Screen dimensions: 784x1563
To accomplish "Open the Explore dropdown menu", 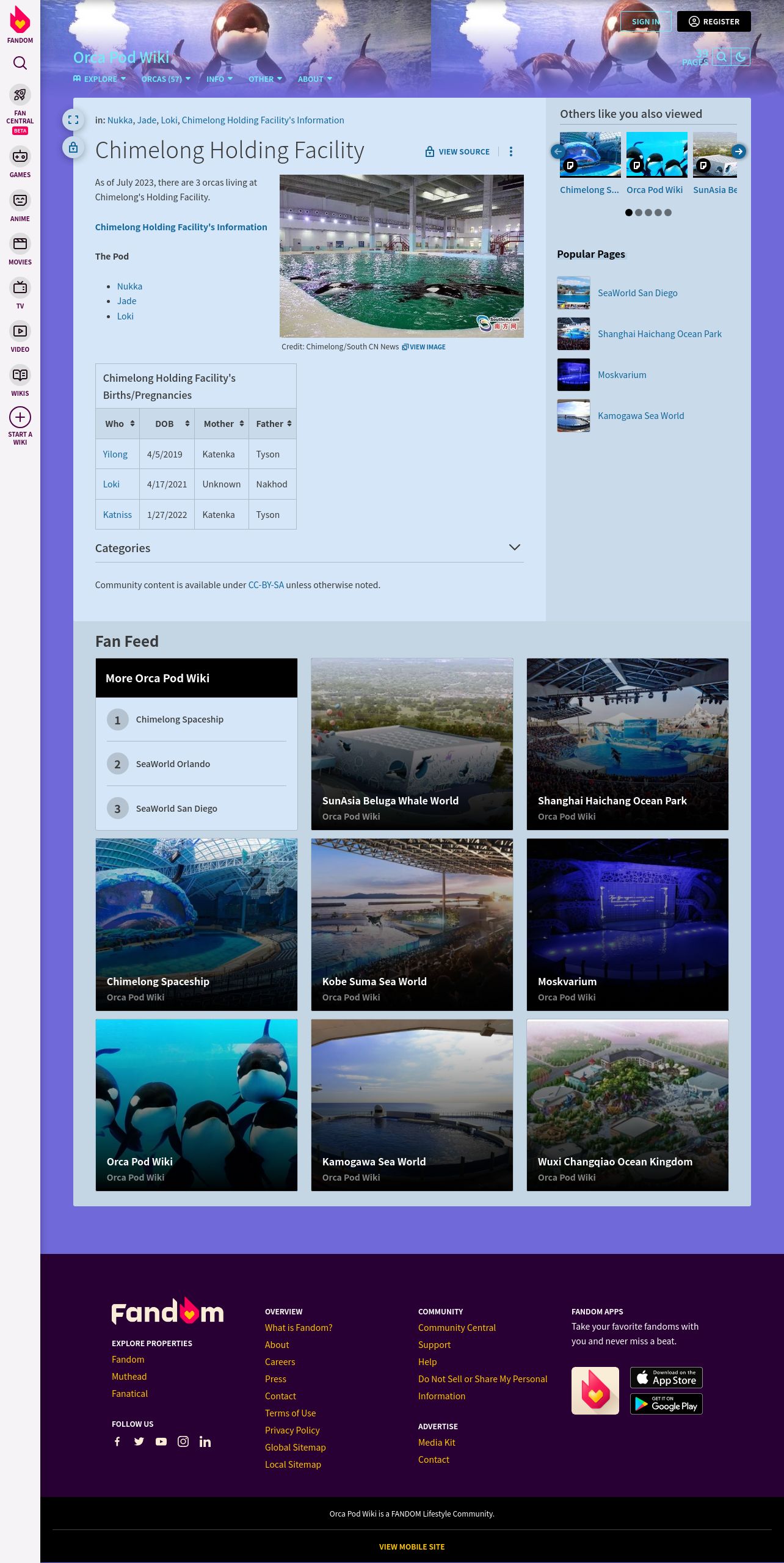I will click(x=100, y=79).
